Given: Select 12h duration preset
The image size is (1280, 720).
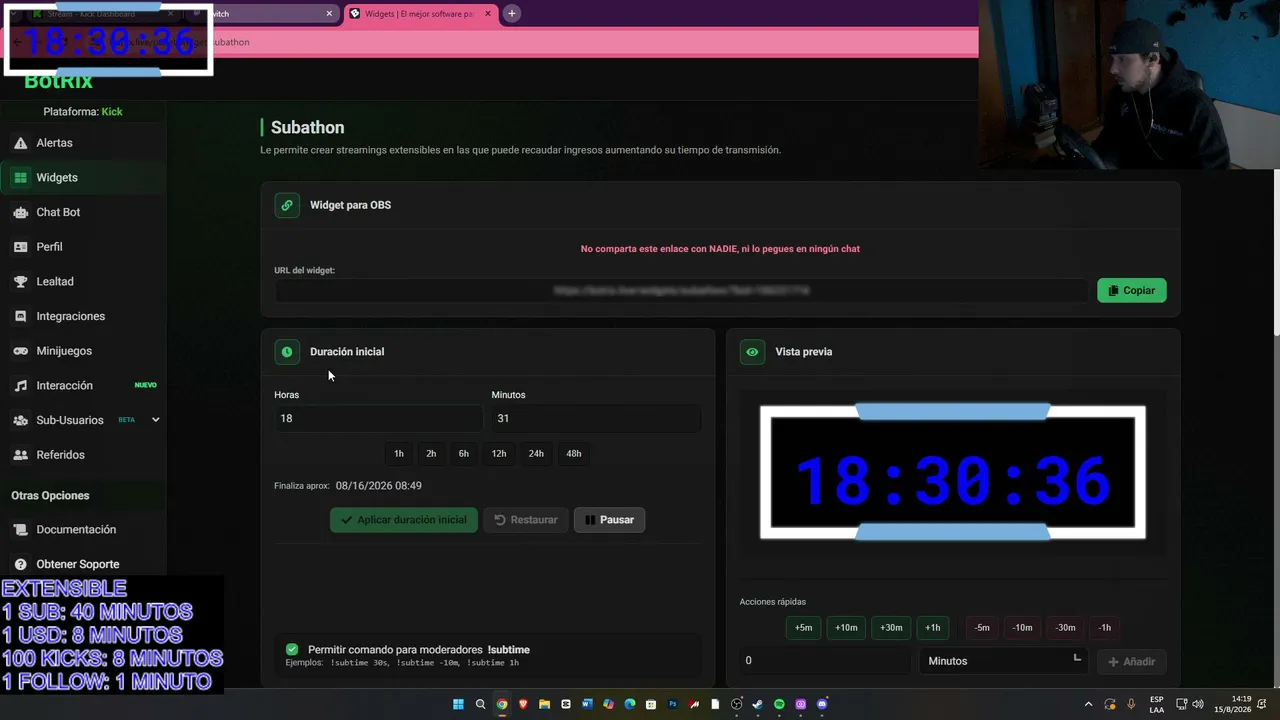Looking at the screenshot, I should (x=499, y=454).
